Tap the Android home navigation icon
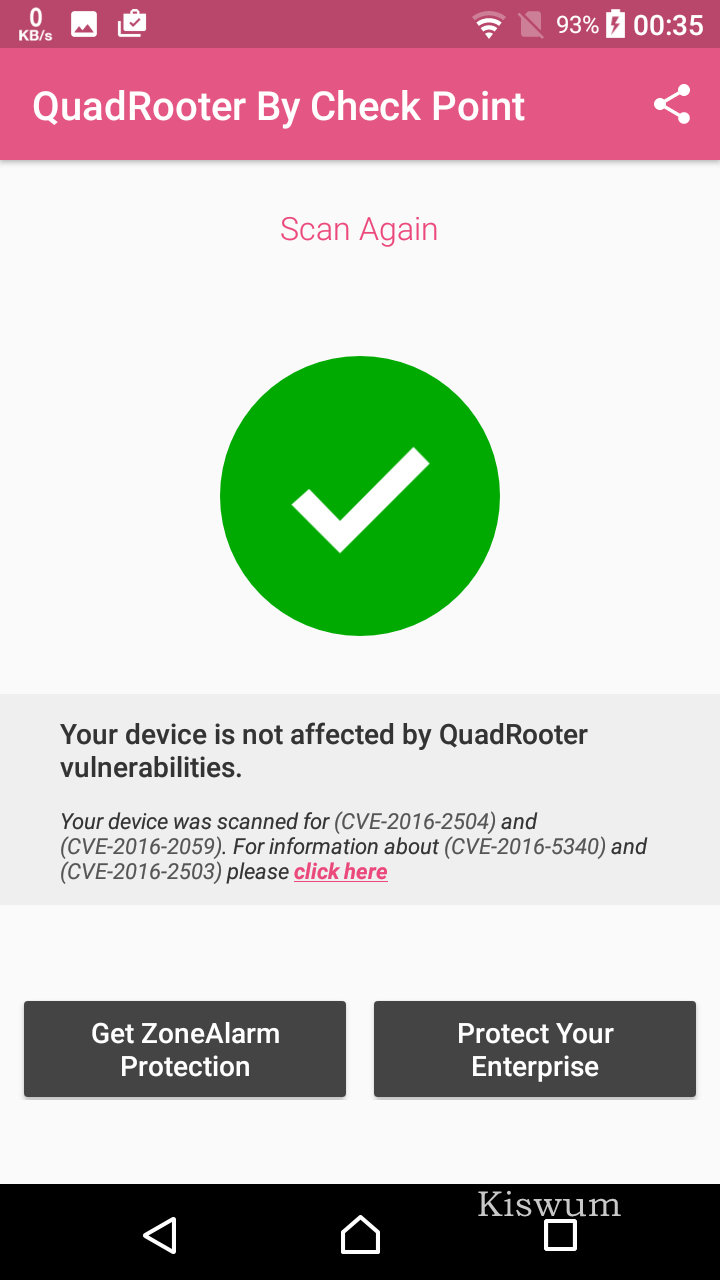Image resolution: width=720 pixels, height=1280 pixels. (360, 1235)
